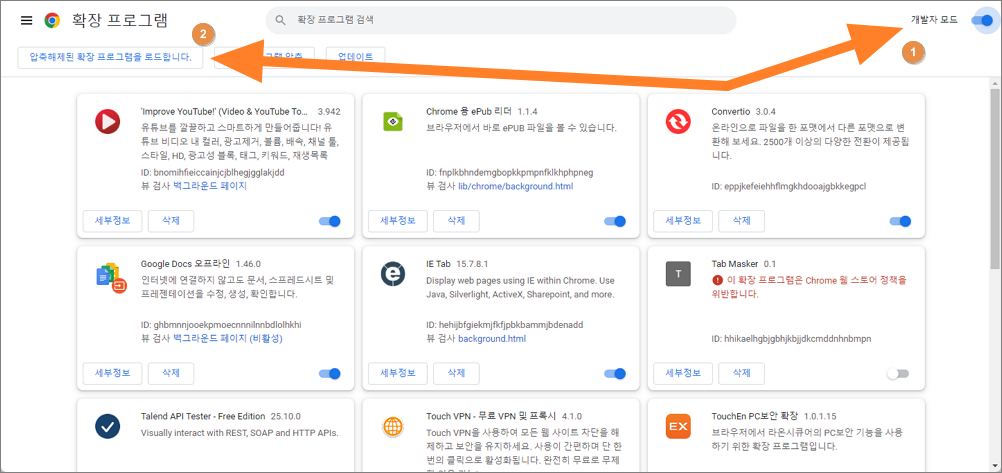Click 삭제 for Google Docs 오프라인
This screenshot has width=1002, height=473.
(171, 373)
